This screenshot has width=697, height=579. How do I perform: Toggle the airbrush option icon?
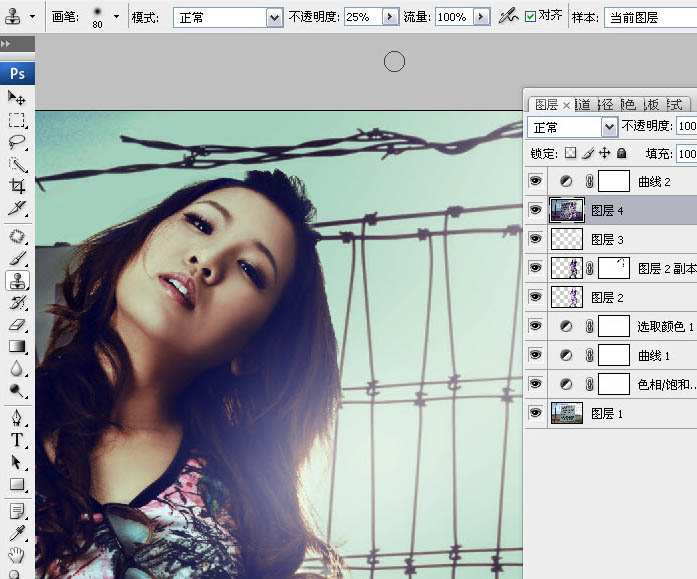pyautogui.click(x=509, y=17)
